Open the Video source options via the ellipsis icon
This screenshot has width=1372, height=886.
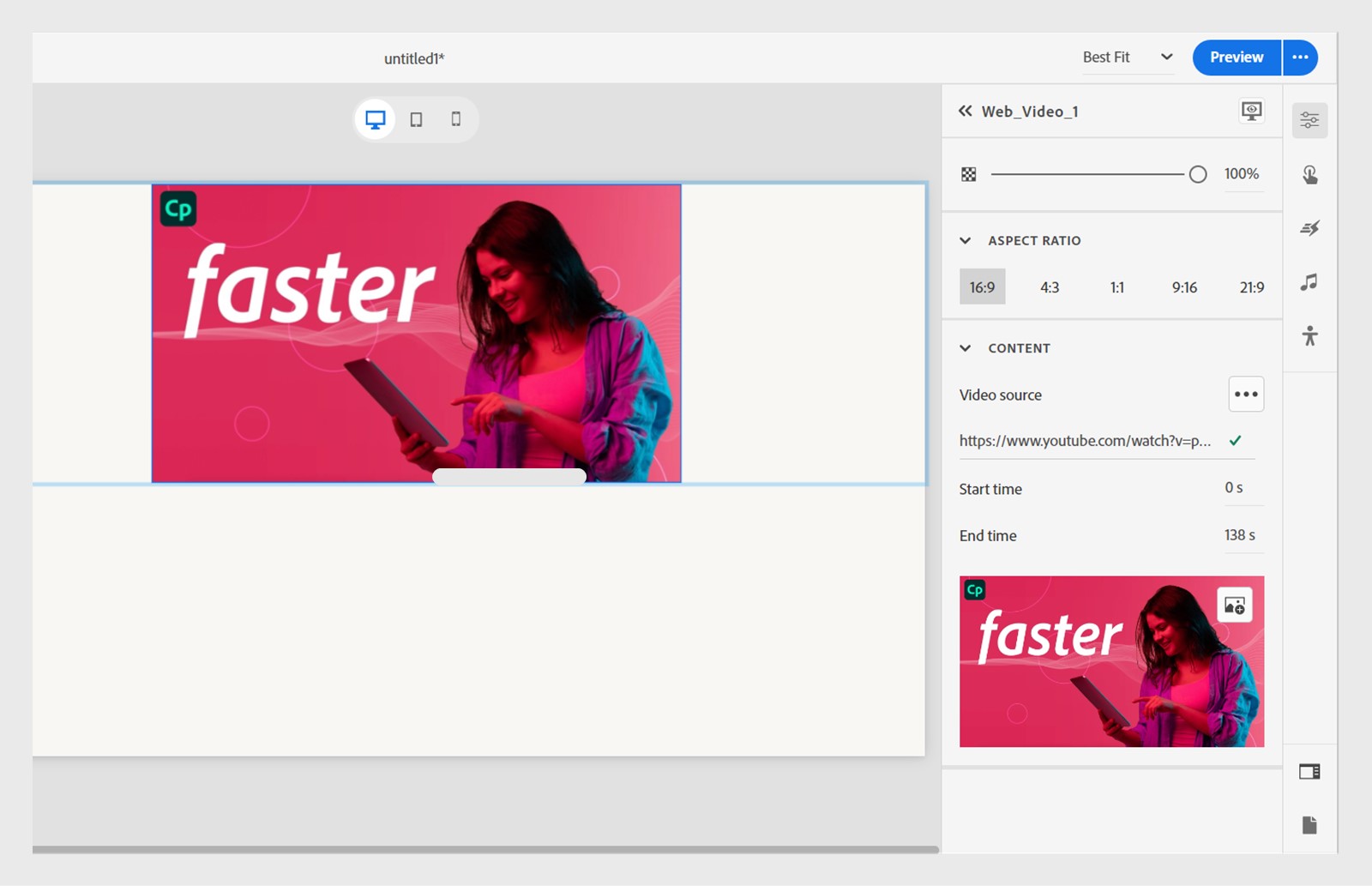pyautogui.click(x=1246, y=394)
